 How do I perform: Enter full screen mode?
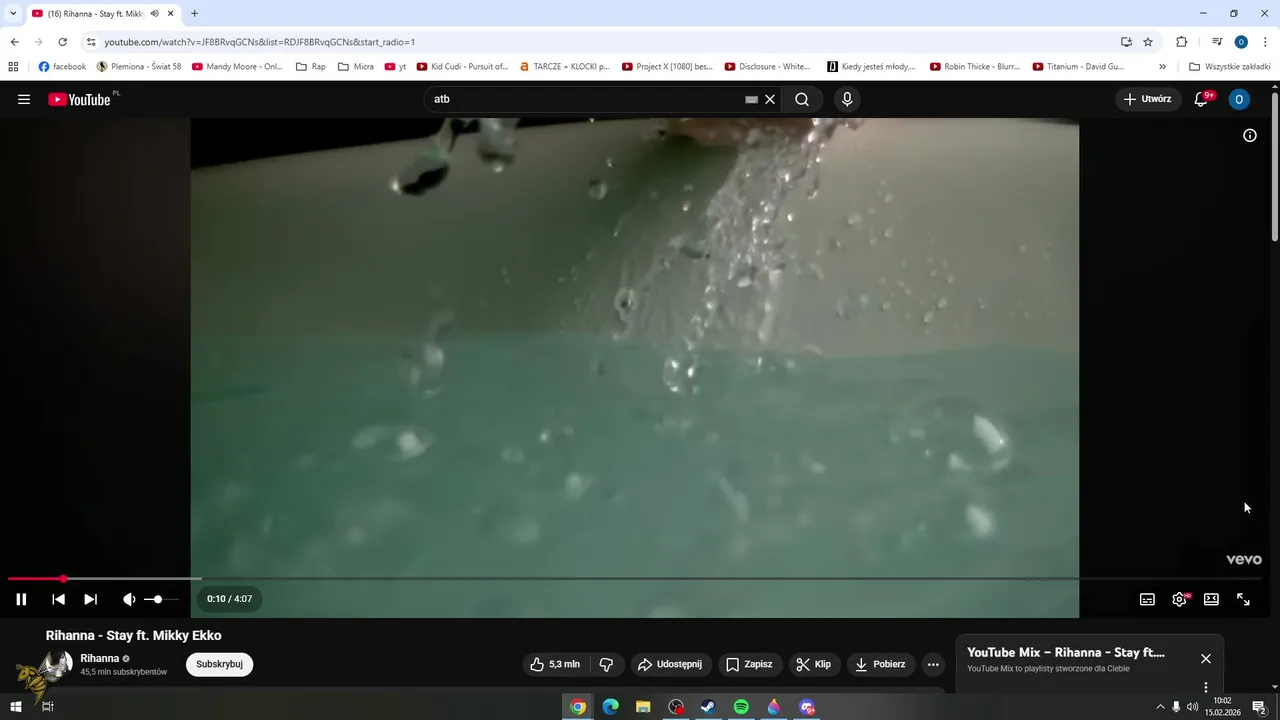[1243, 599]
